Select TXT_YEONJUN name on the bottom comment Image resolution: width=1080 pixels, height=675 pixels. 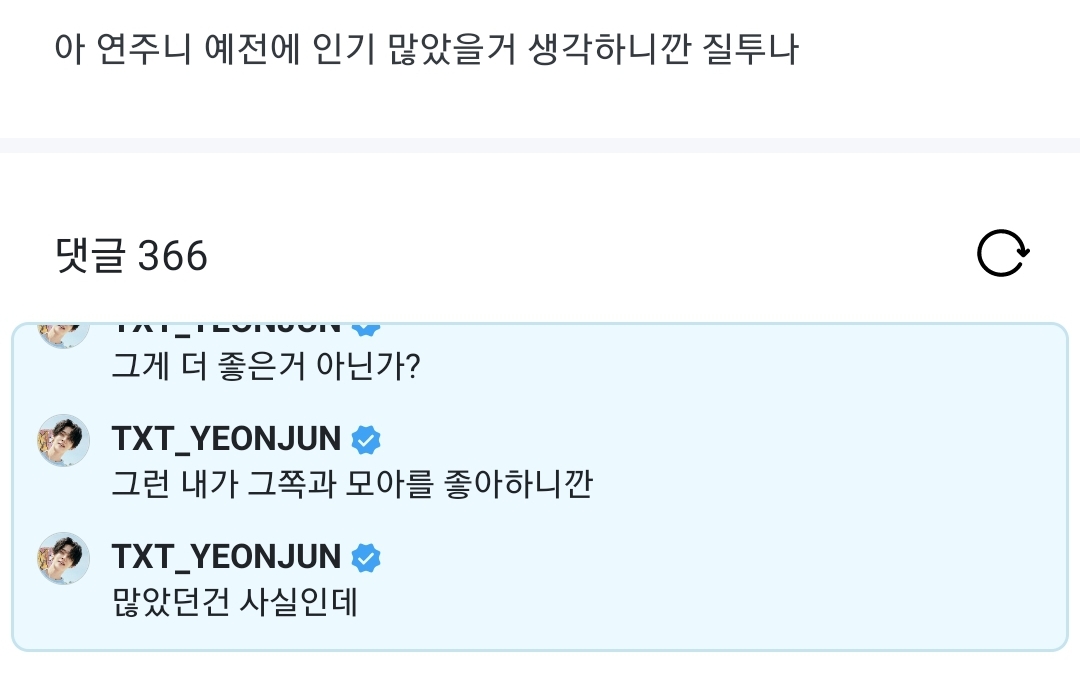[227, 557]
